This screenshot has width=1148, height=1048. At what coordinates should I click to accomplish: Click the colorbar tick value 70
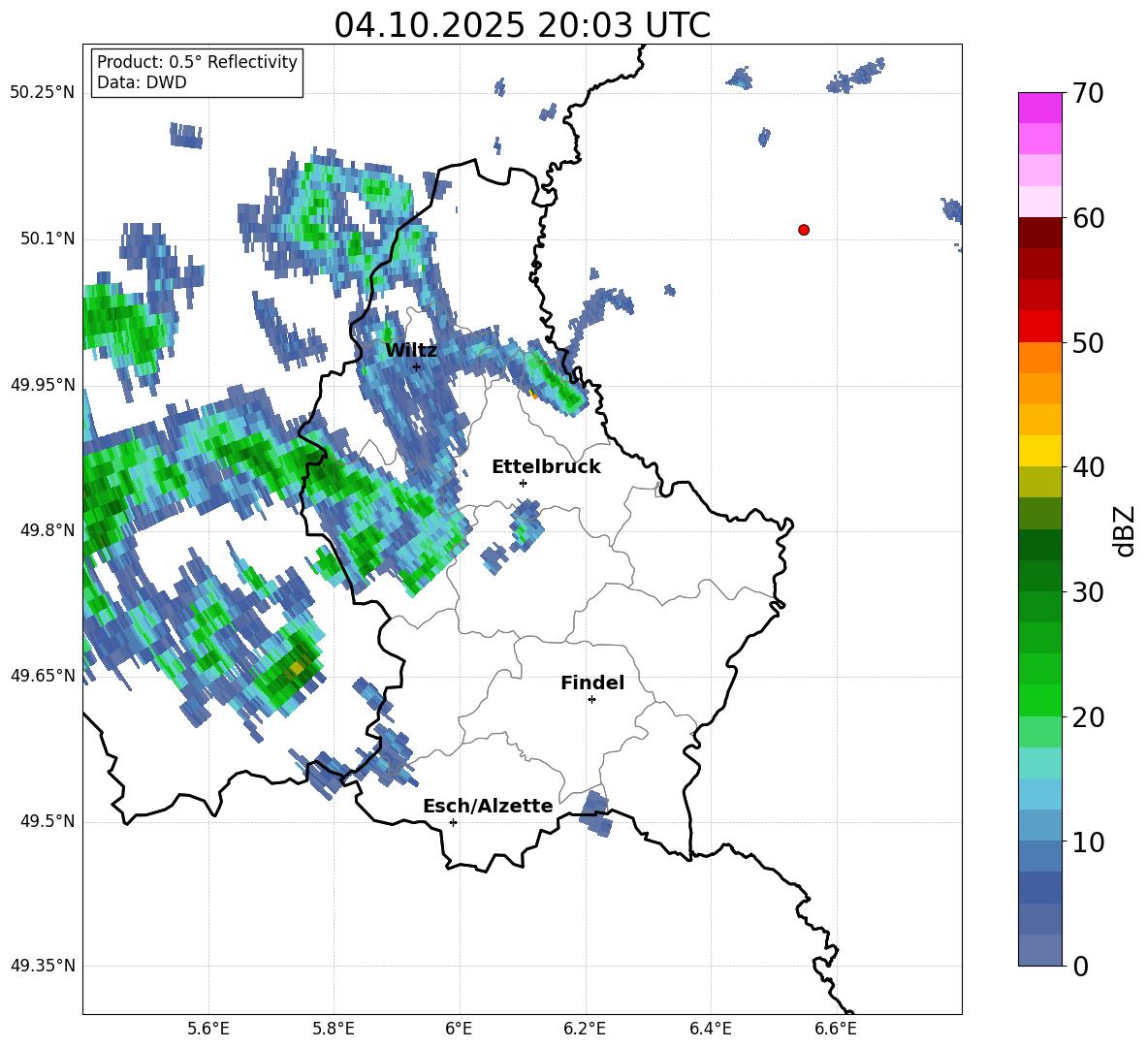pyautogui.click(x=1088, y=94)
